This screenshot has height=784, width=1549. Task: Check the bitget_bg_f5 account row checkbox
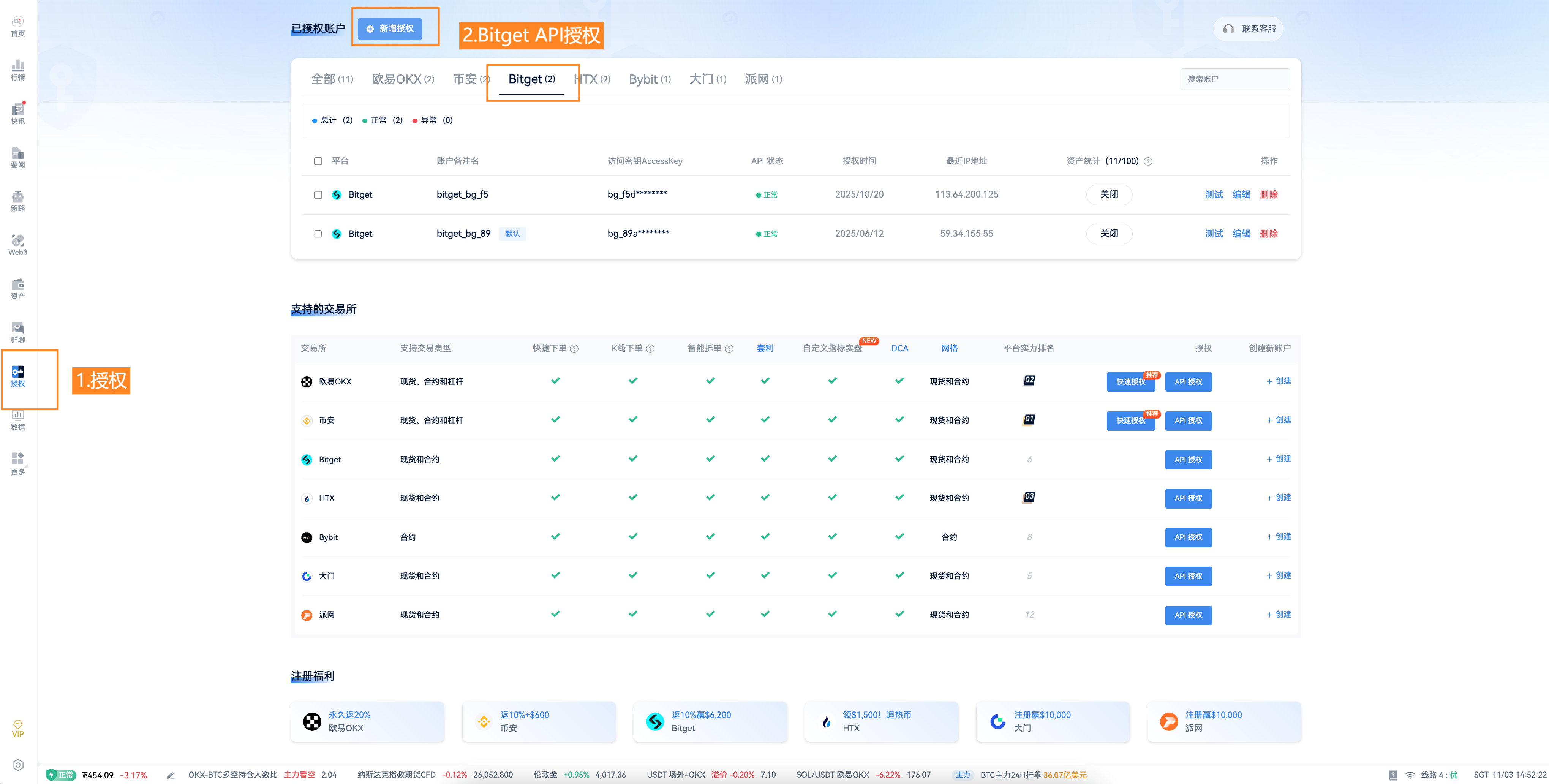pyautogui.click(x=318, y=195)
